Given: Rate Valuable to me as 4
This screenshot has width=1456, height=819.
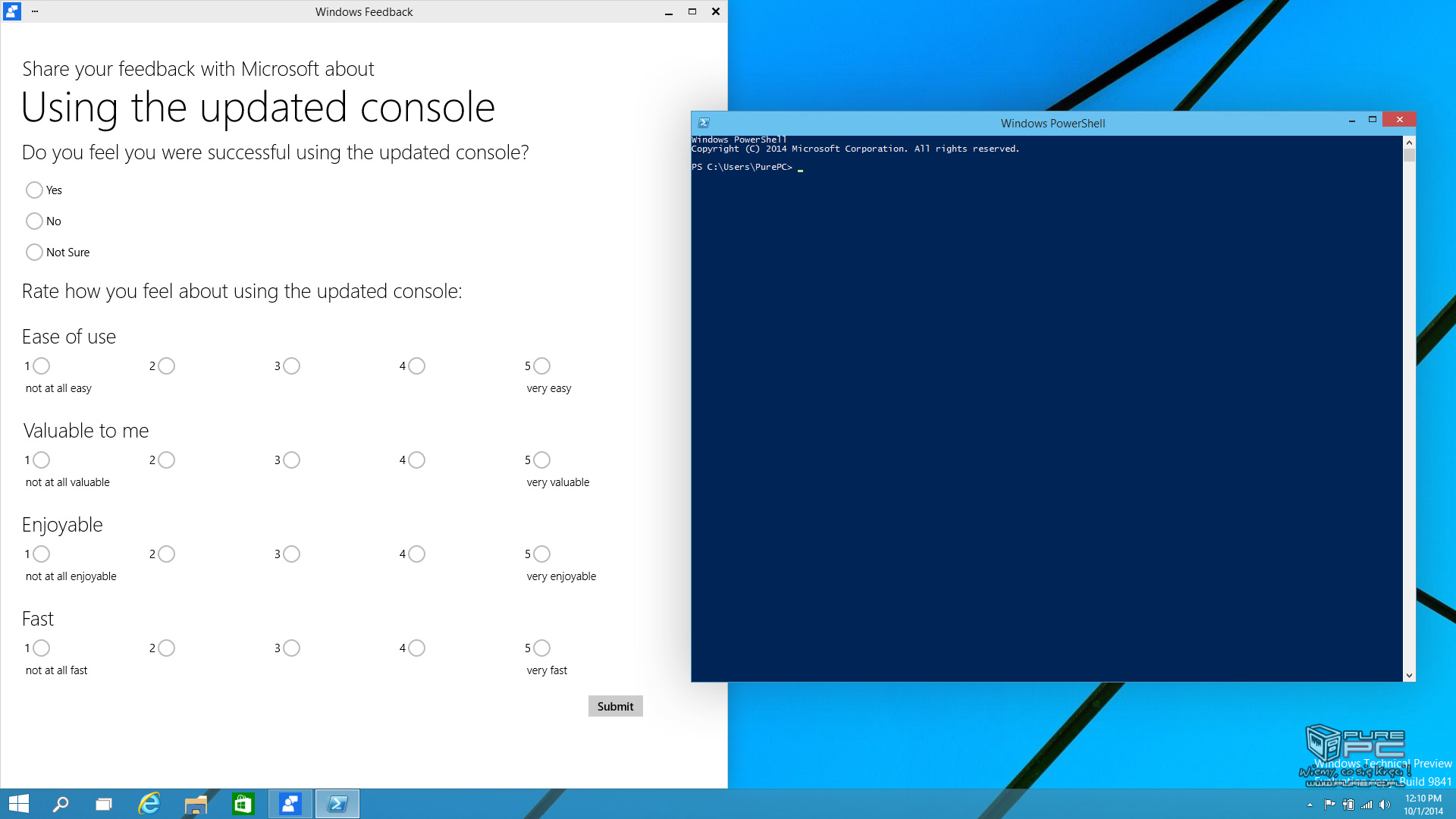Looking at the screenshot, I should 417,460.
